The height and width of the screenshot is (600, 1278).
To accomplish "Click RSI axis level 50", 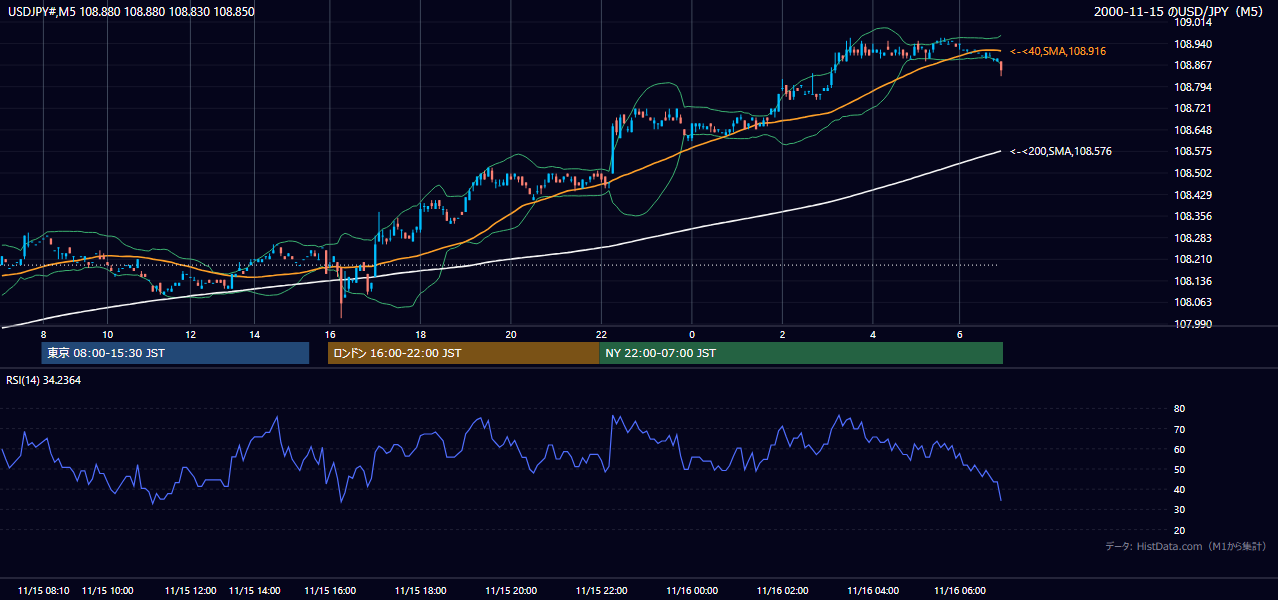I will (1179, 470).
